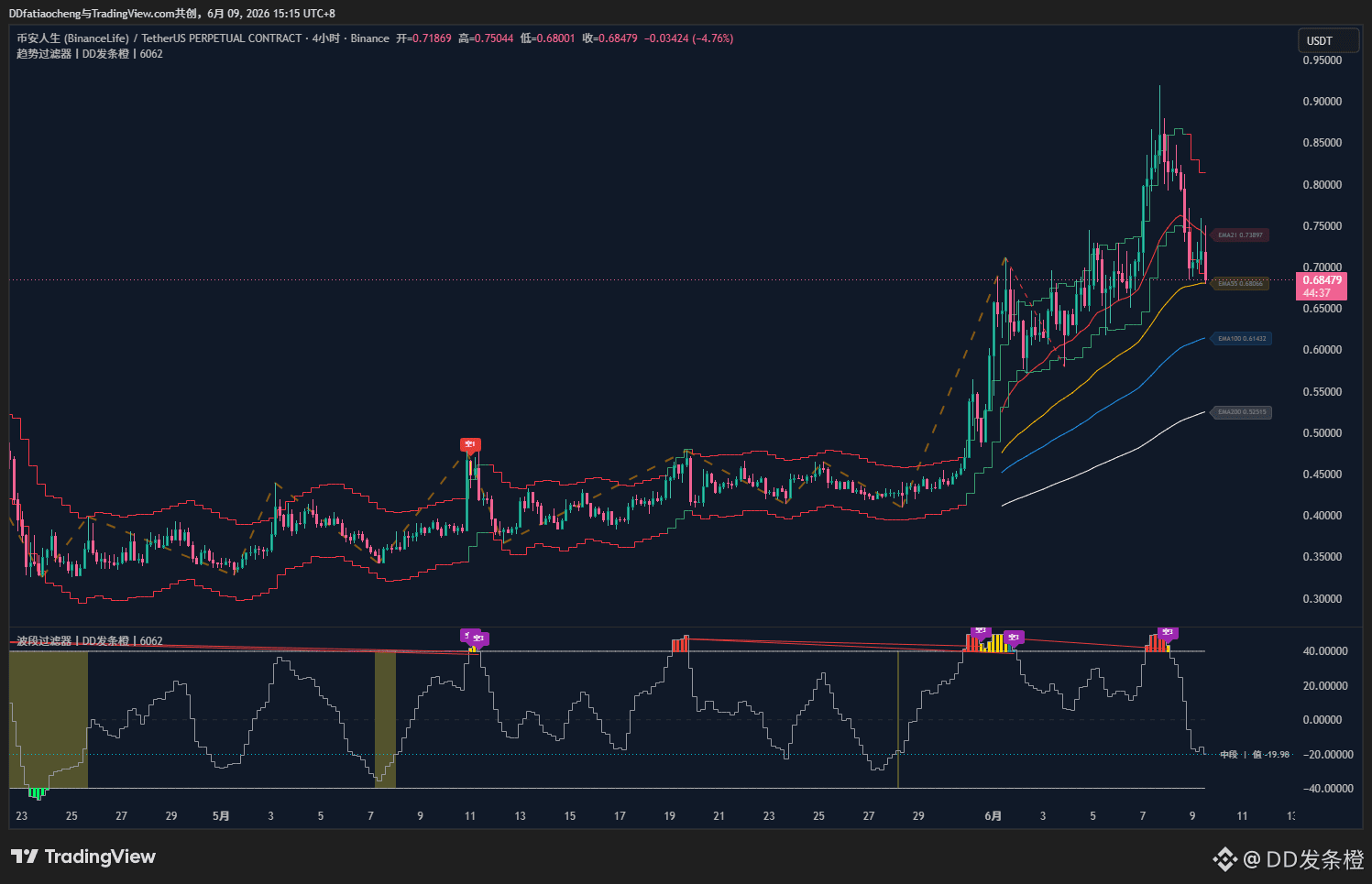1372x884 pixels.
Task: Click the 高=0.75044 high value
Action: [486, 38]
